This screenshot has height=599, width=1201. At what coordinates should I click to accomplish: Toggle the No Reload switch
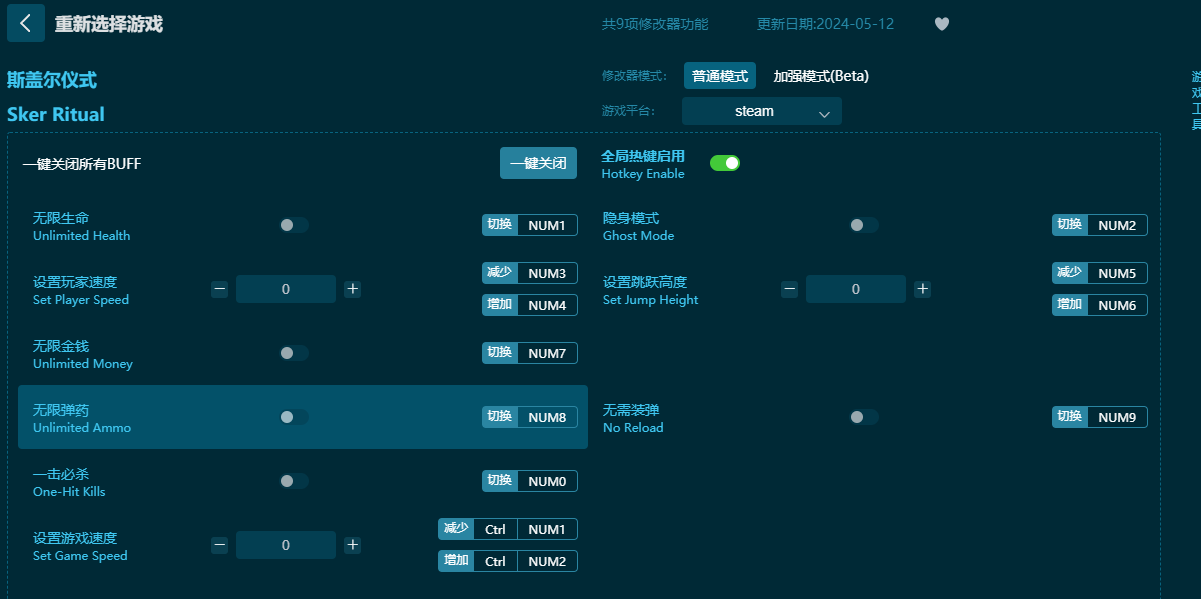click(863, 417)
